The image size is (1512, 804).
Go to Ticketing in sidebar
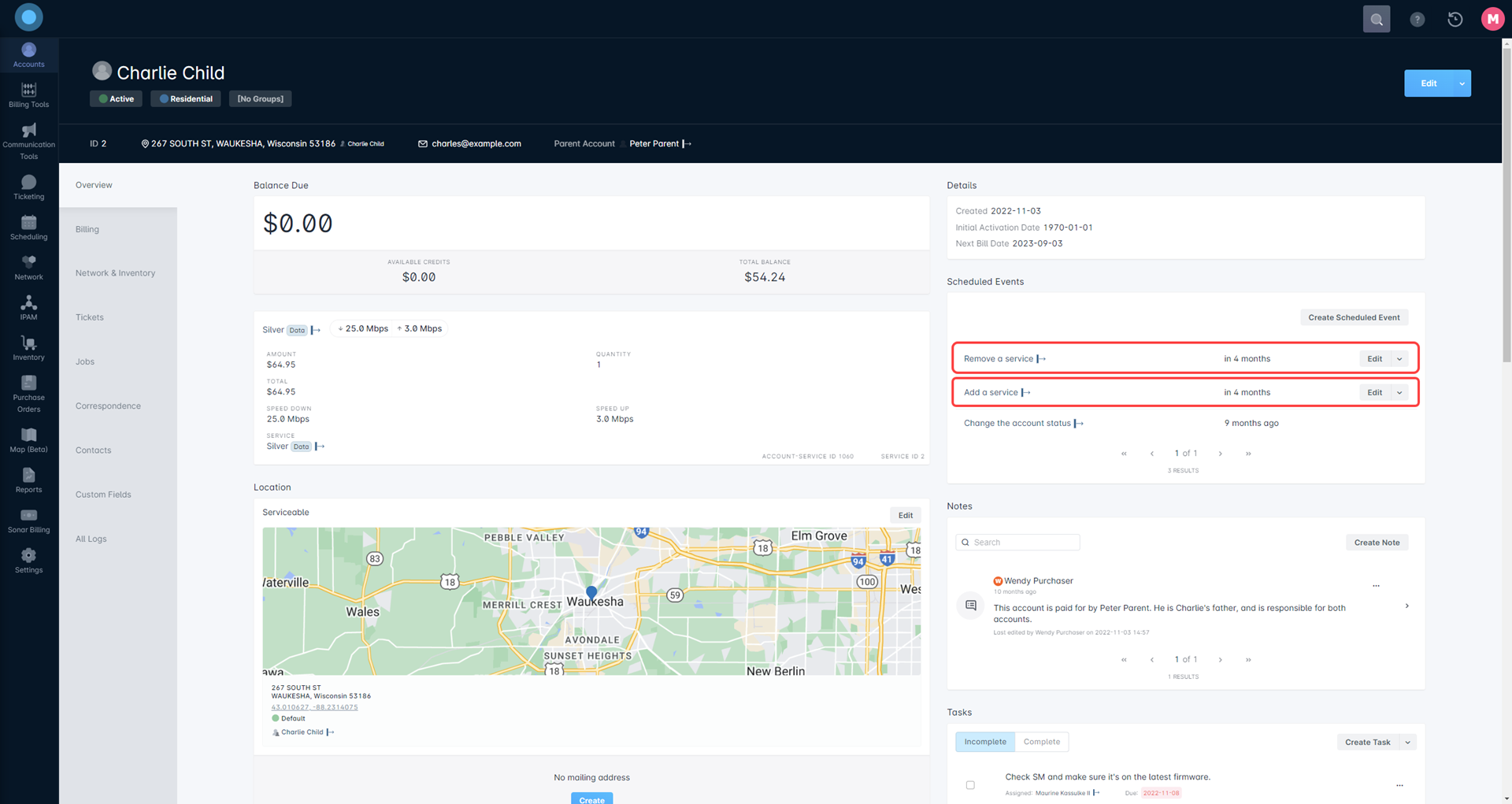(x=28, y=187)
